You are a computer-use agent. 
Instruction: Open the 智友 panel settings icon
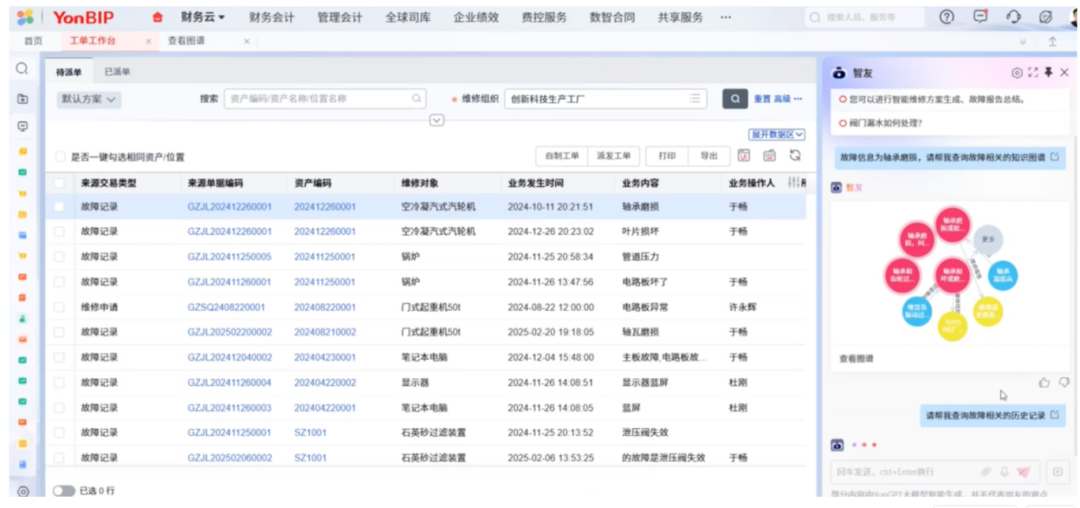(1017, 73)
